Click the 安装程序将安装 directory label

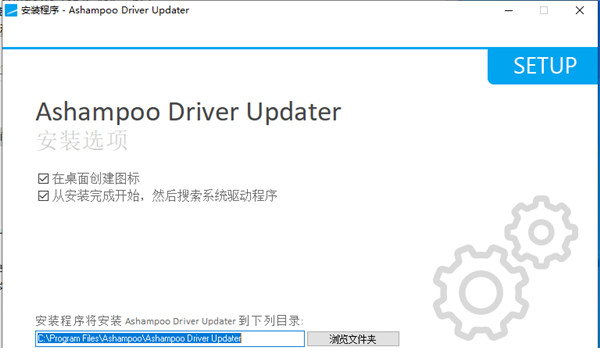pyautogui.click(x=170, y=321)
